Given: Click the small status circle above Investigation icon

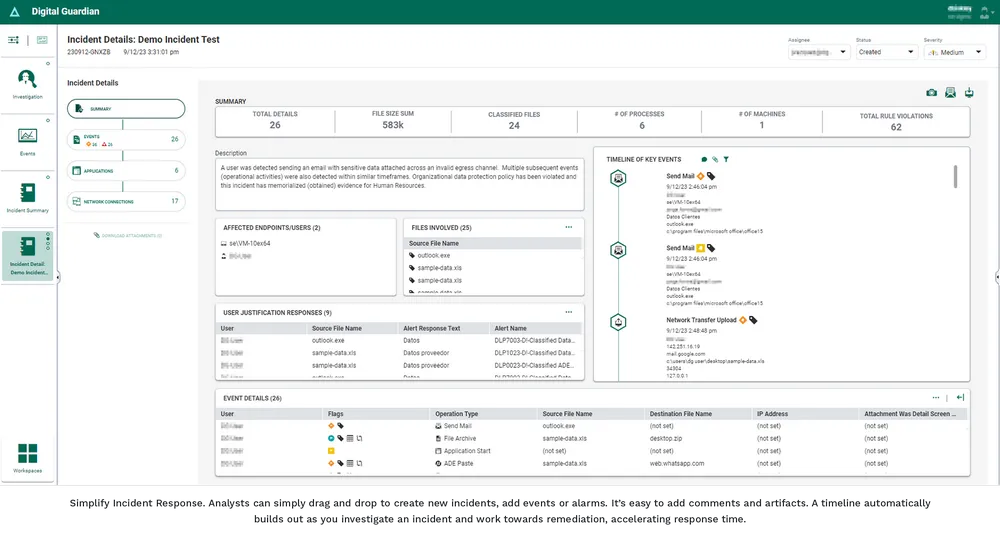Looking at the screenshot, I should pyautogui.click(x=48, y=64).
